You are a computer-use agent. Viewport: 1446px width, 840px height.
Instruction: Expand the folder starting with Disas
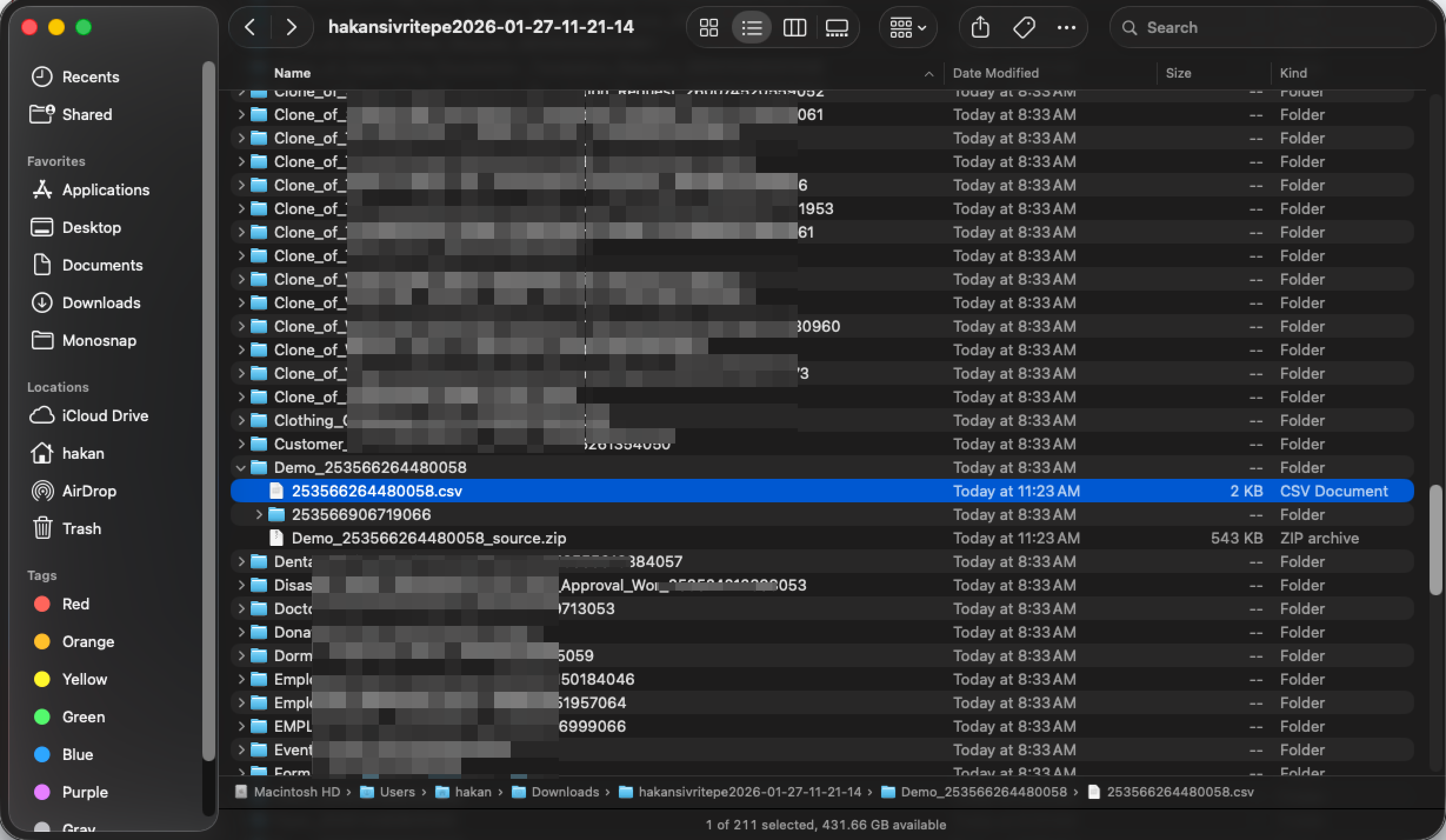tap(241, 585)
